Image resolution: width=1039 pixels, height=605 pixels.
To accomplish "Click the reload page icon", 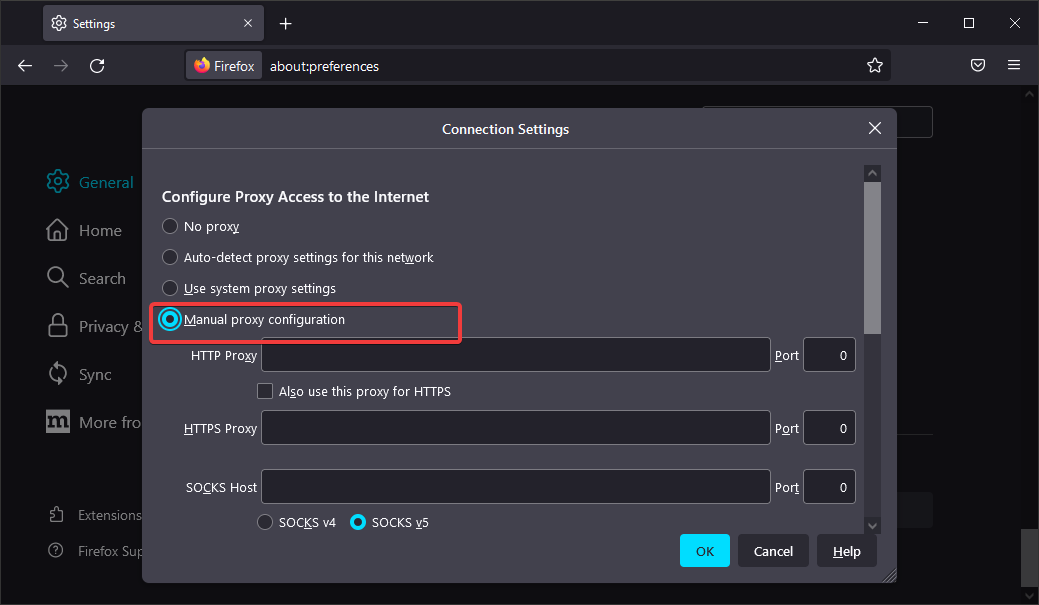I will [x=97, y=66].
